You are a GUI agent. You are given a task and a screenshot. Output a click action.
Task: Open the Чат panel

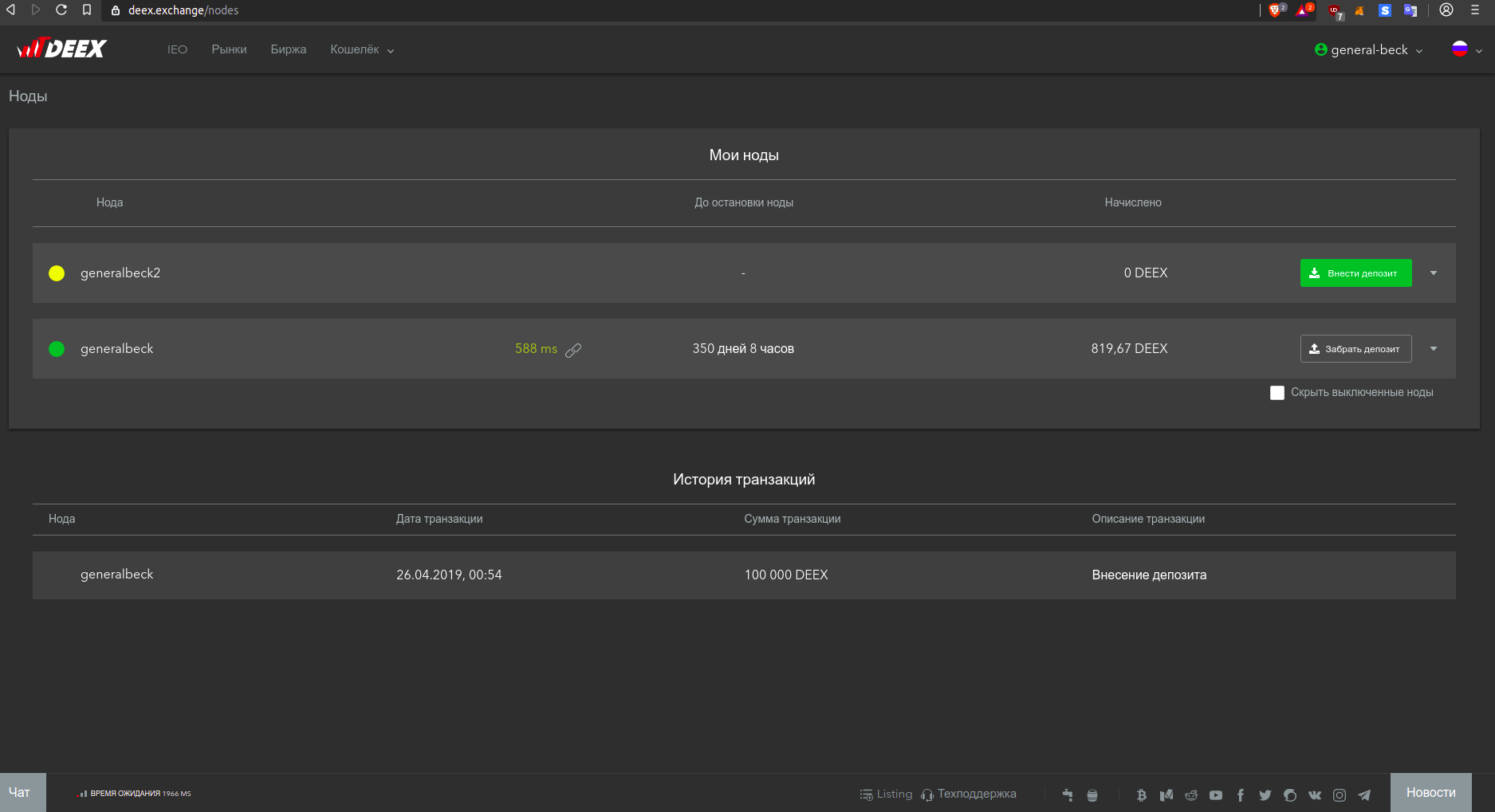[22, 792]
